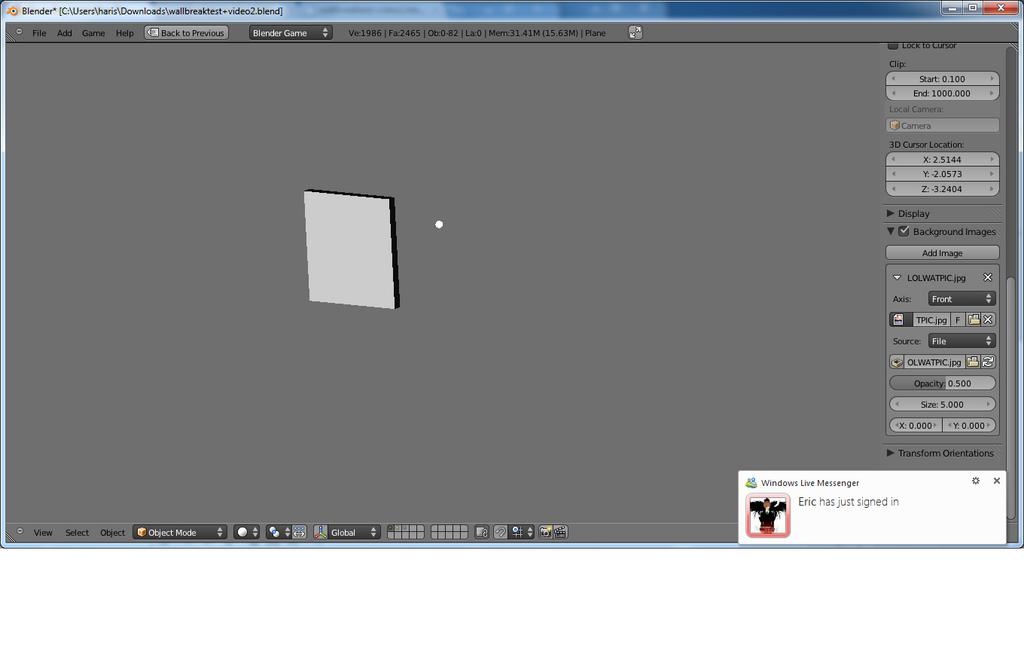Open the Source File dropdown

961,341
